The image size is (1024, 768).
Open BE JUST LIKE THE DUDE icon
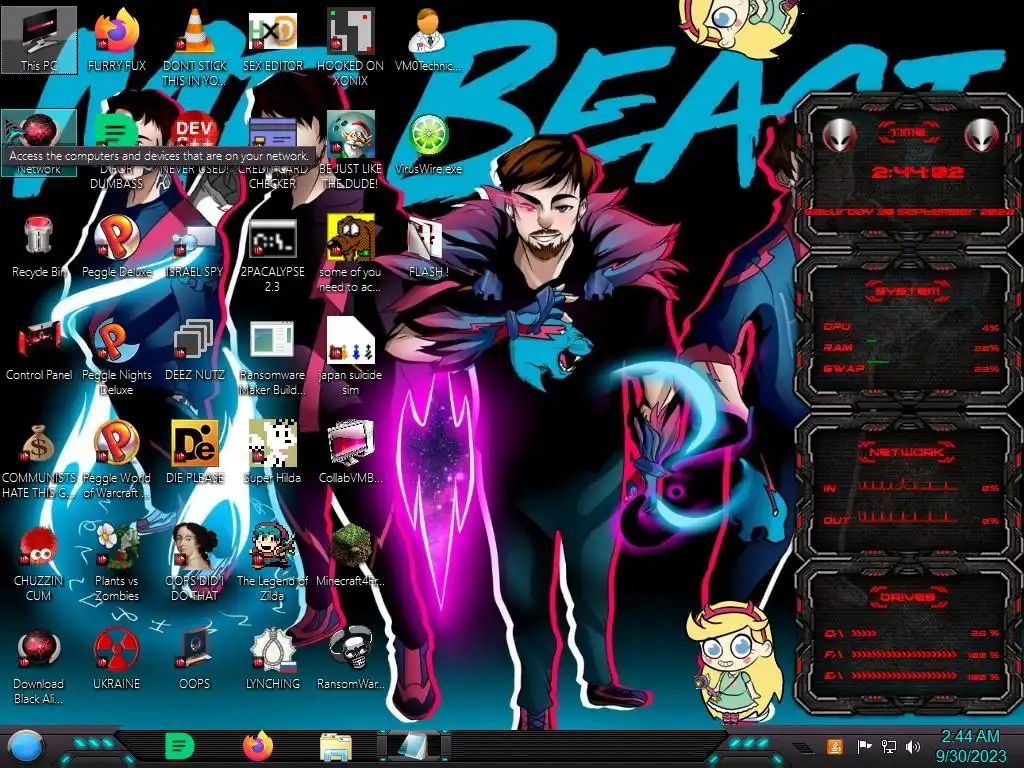(350, 150)
